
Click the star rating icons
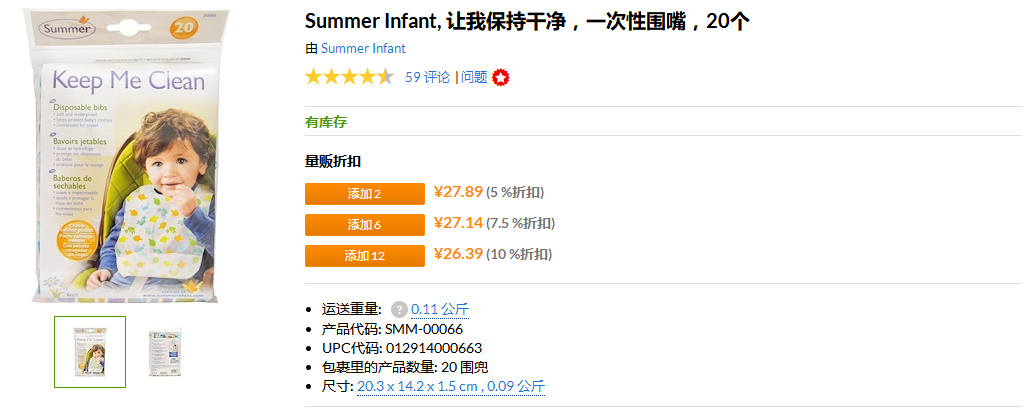[349, 77]
